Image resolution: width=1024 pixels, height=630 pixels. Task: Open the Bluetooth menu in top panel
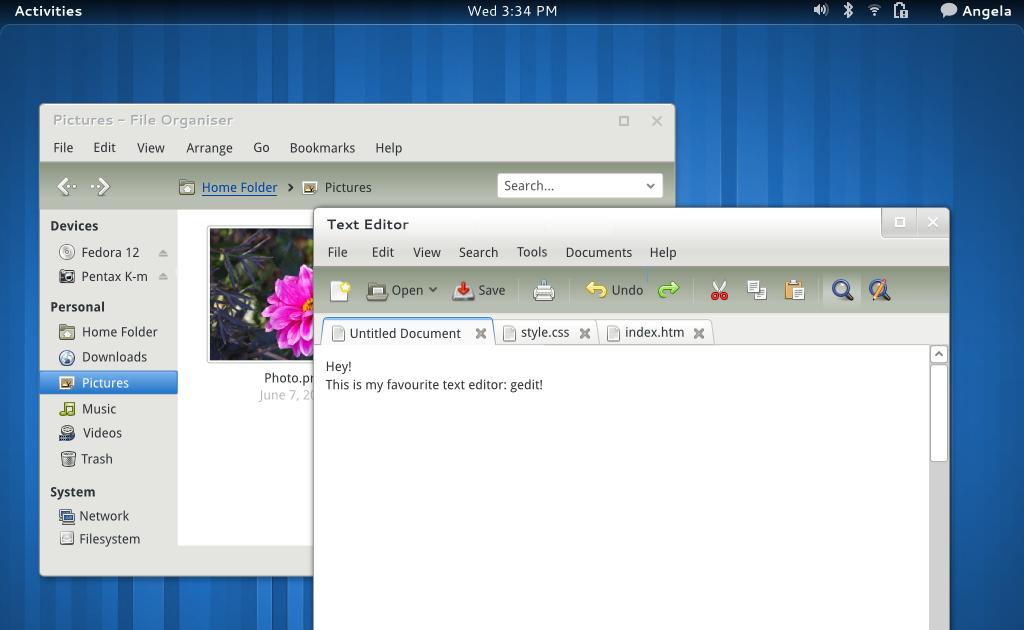coord(847,11)
